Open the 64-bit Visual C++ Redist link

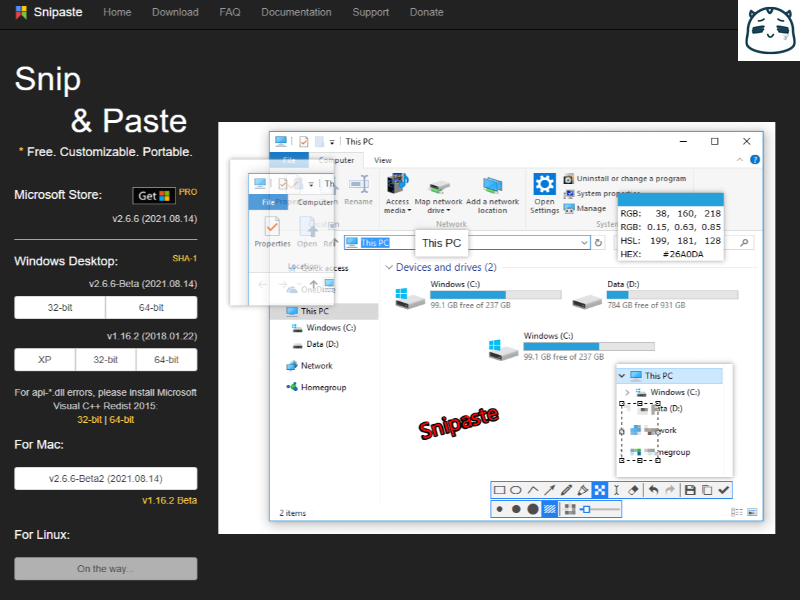point(122,420)
